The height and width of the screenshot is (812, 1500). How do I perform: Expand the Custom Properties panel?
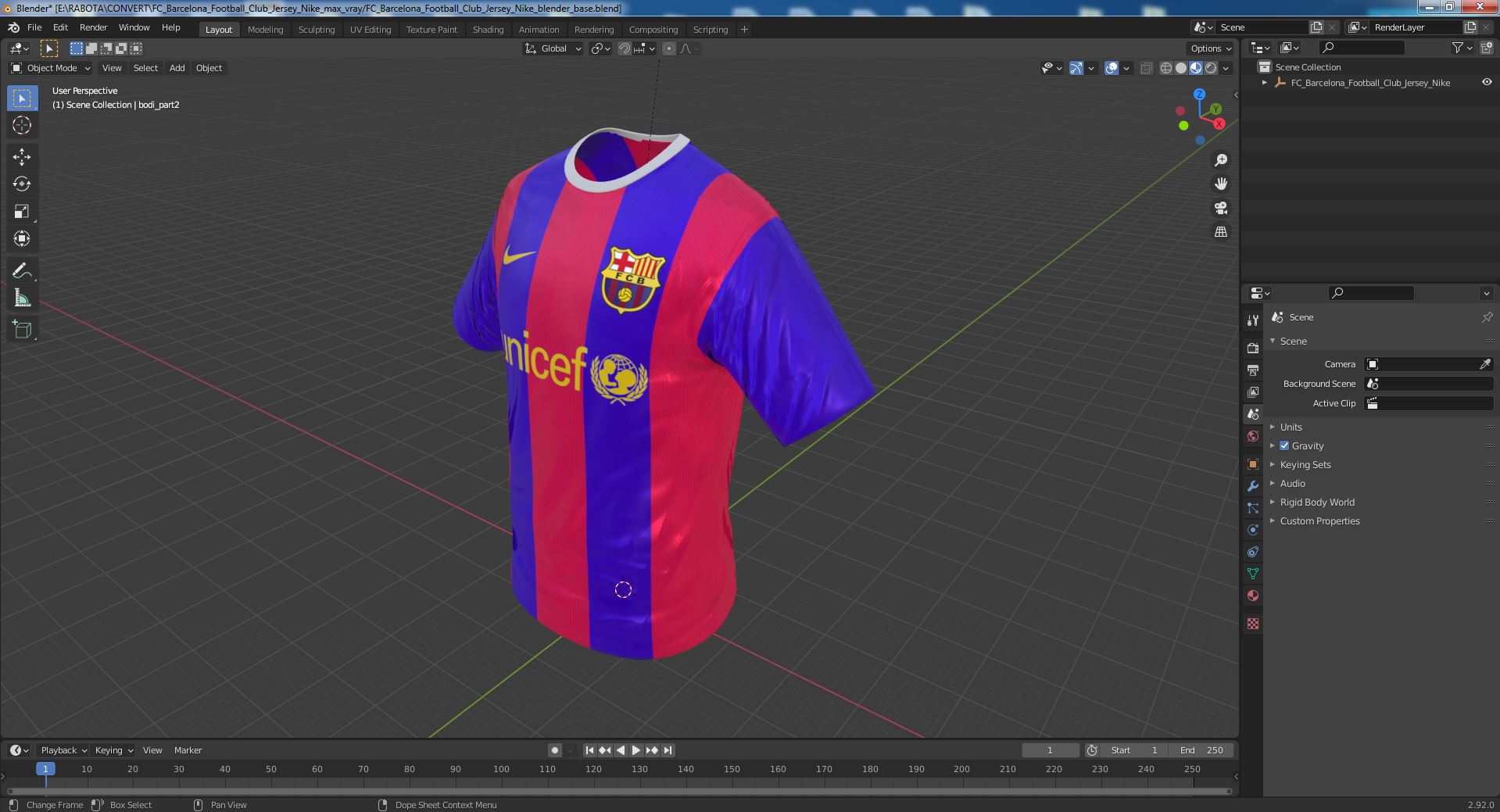[1319, 520]
